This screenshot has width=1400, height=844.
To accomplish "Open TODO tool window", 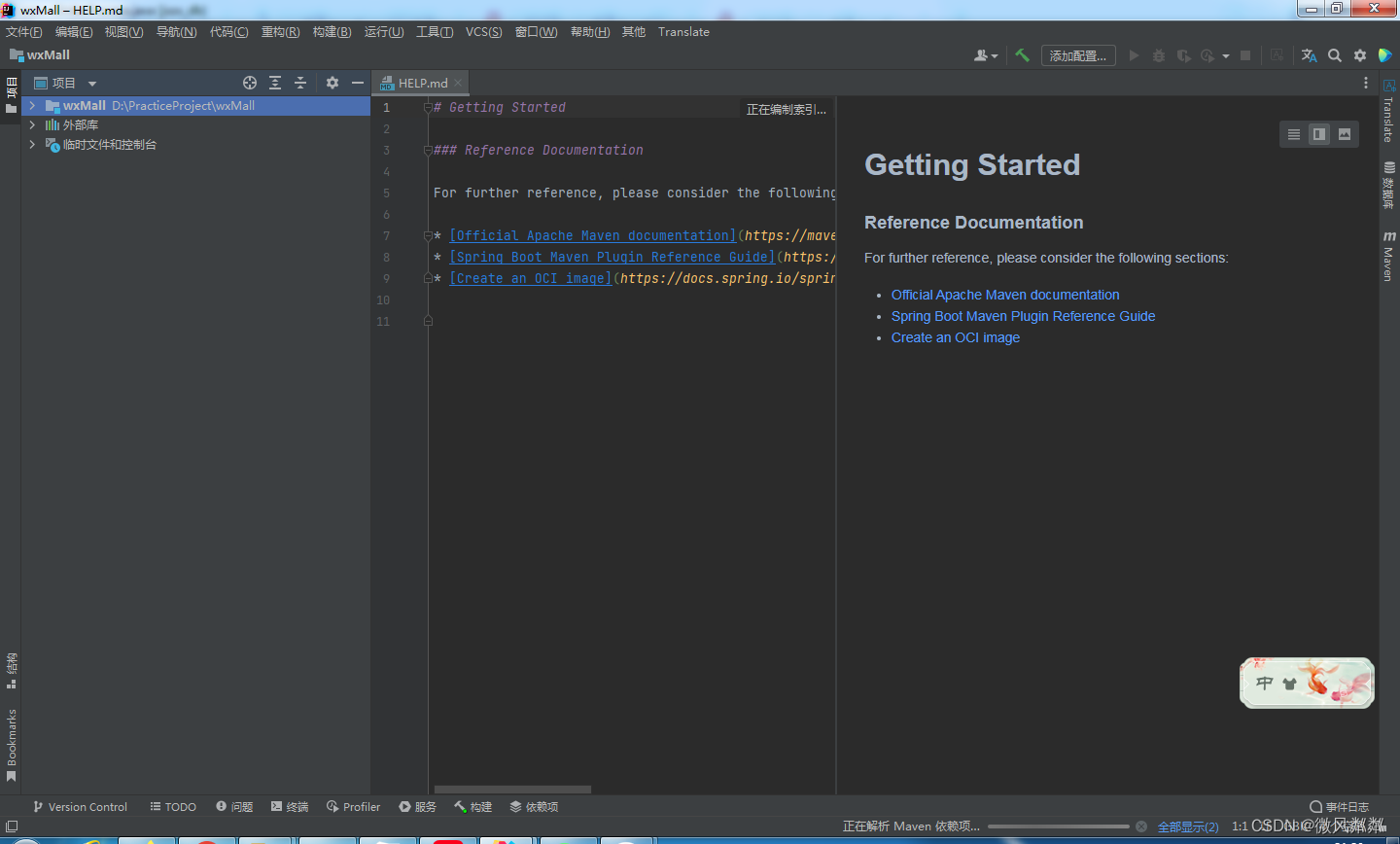I will coord(173,807).
